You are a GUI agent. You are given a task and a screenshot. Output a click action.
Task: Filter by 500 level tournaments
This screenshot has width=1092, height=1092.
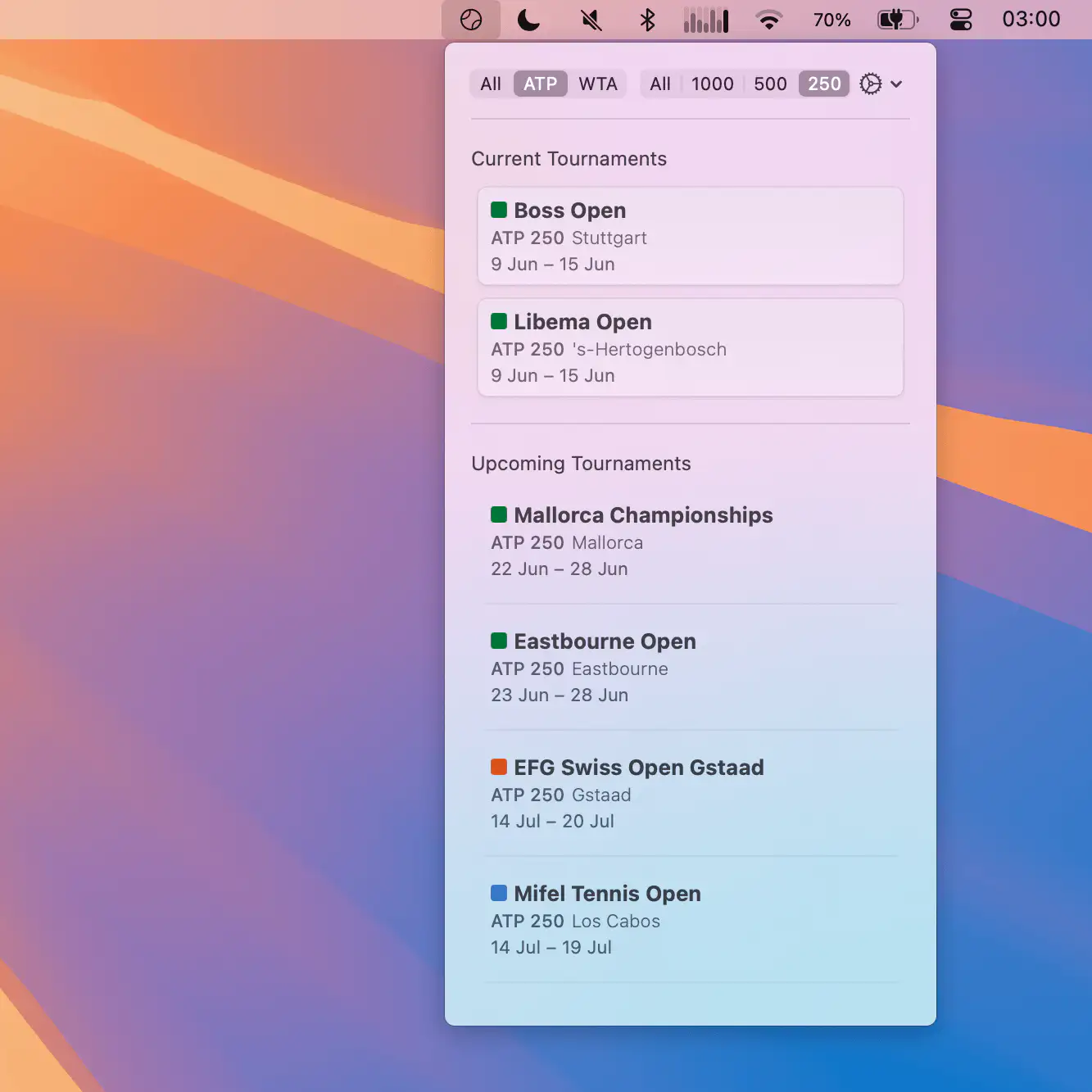tap(770, 84)
